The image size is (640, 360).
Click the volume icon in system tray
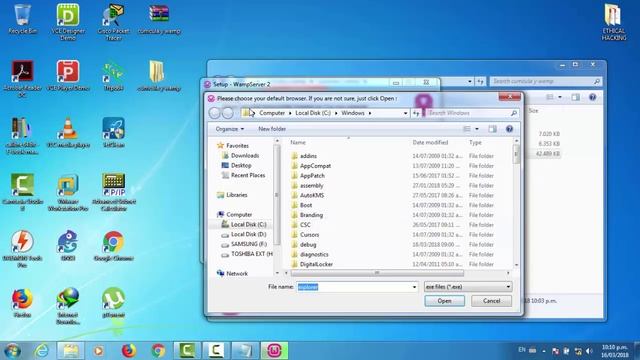tap(589, 351)
